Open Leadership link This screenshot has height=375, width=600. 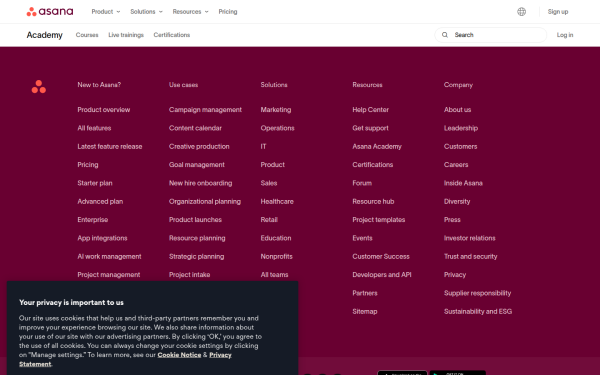[461, 128]
